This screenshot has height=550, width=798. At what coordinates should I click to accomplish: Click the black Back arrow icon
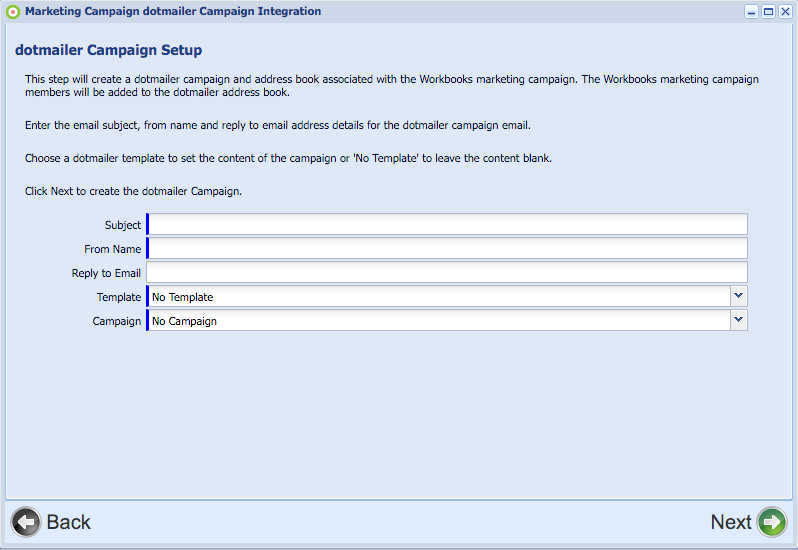pyautogui.click(x=26, y=522)
